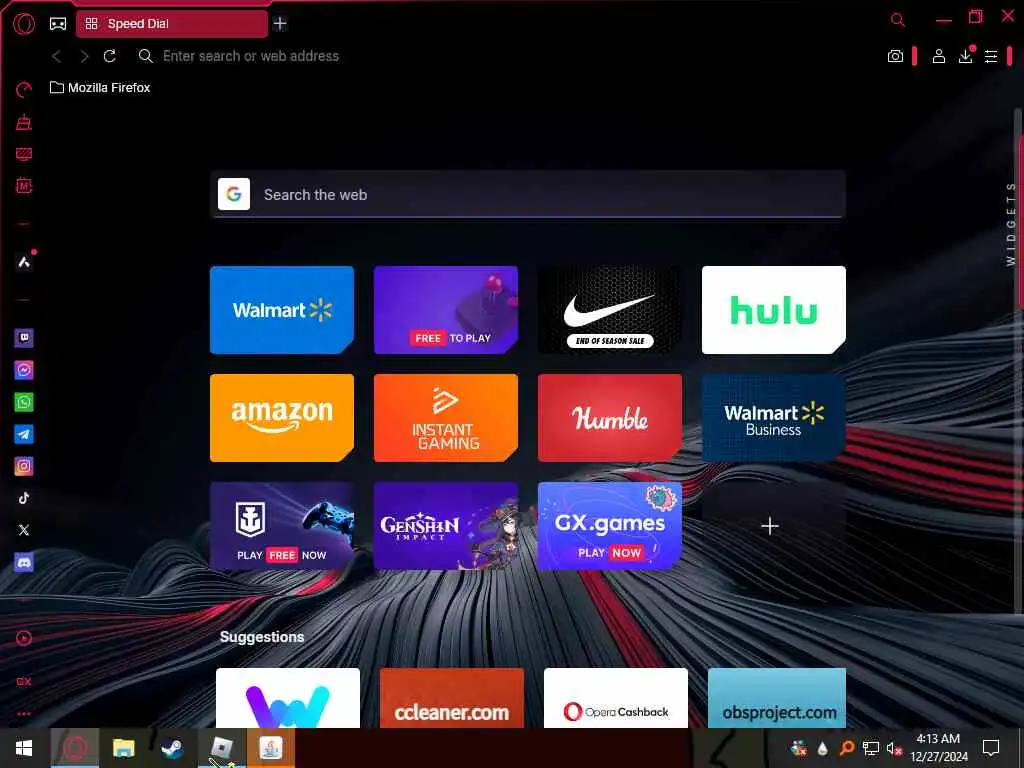Open X (Twitter) in the sidebar
This screenshot has width=1024, height=768.
(24, 530)
